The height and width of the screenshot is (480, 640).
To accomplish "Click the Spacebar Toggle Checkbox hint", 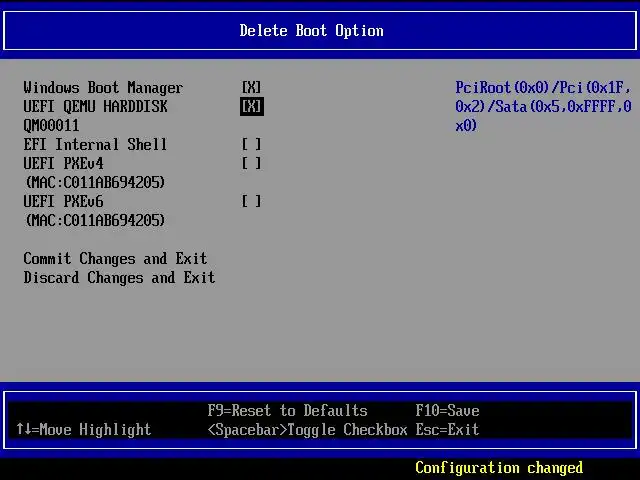I will coord(307,430).
